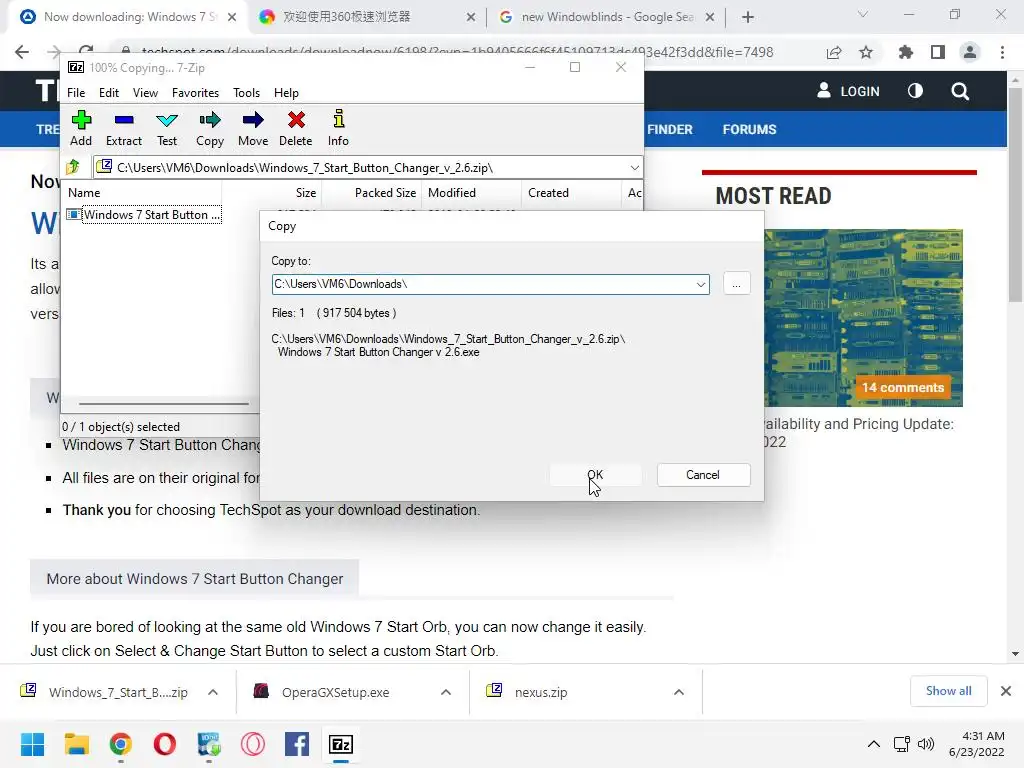
Task: Click the Delete tool in 7-Zip
Action: (x=296, y=129)
